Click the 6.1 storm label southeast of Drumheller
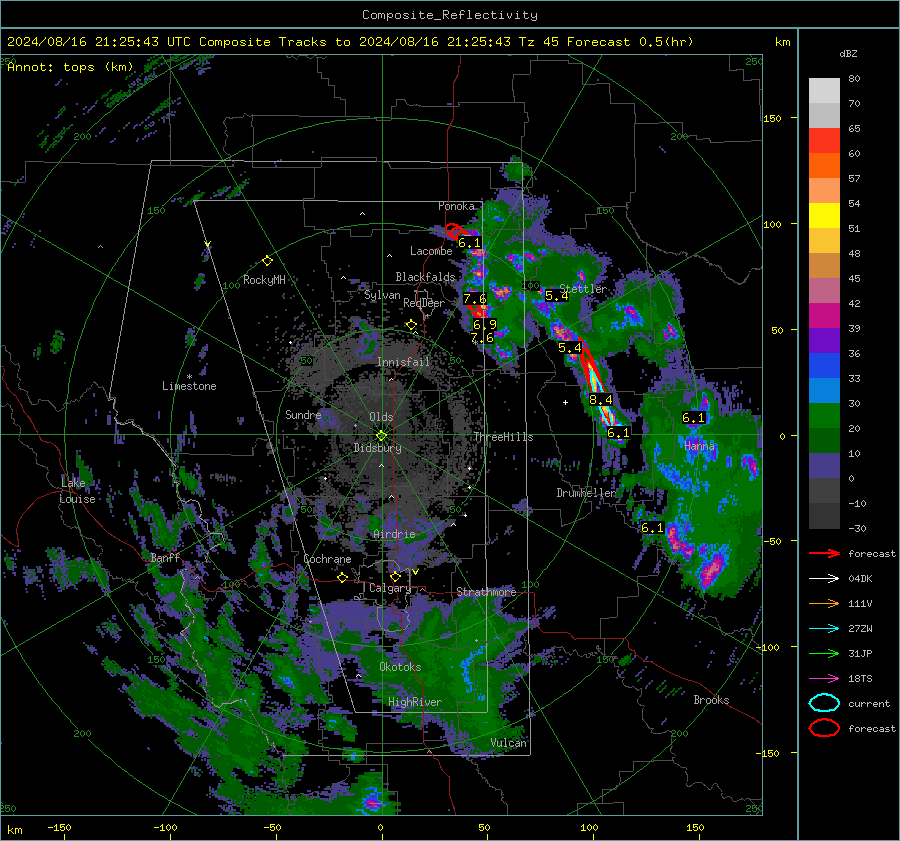This screenshot has height=841, width=900. pos(652,528)
